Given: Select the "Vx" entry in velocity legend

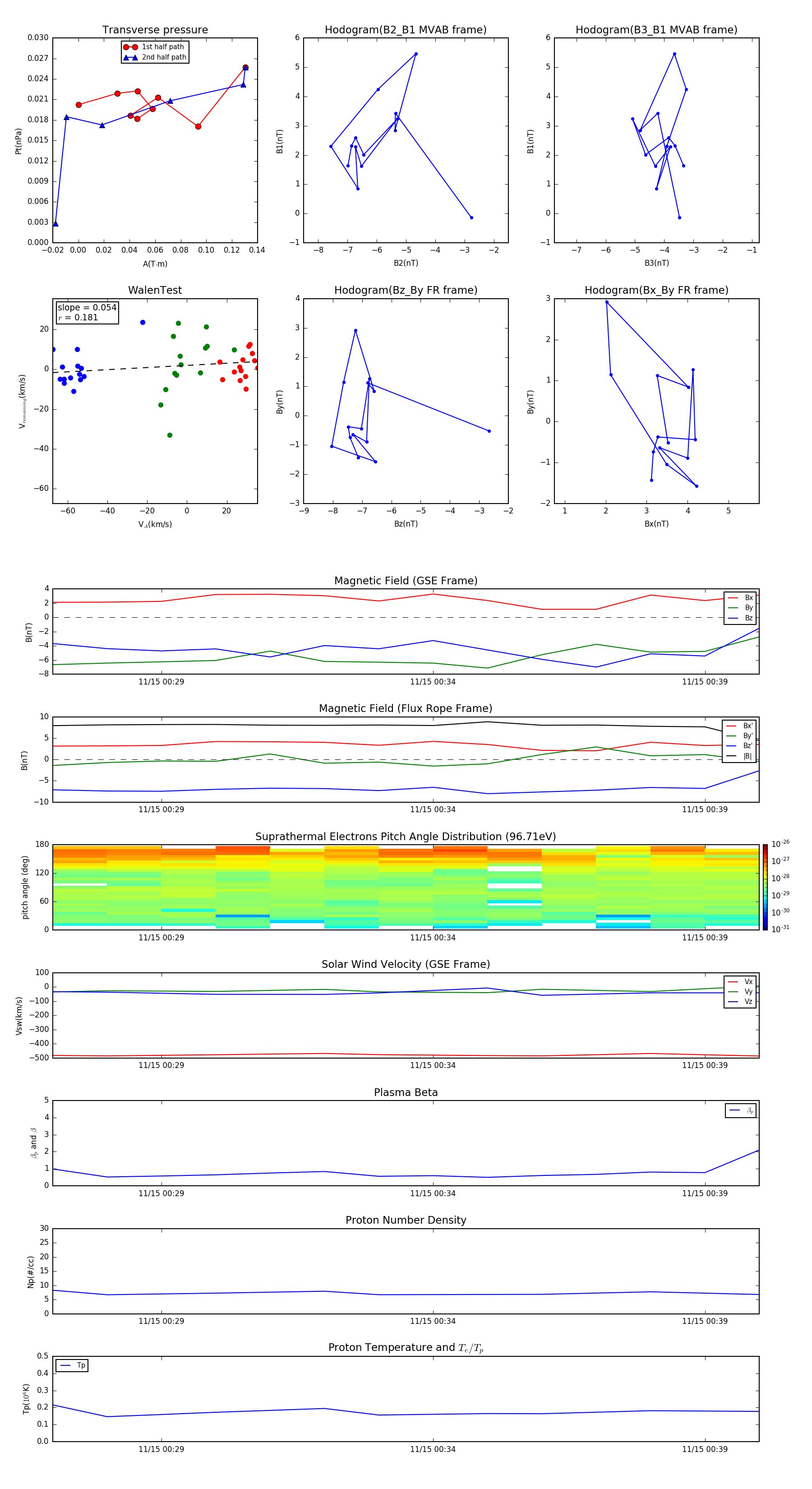Looking at the screenshot, I should [x=740, y=981].
